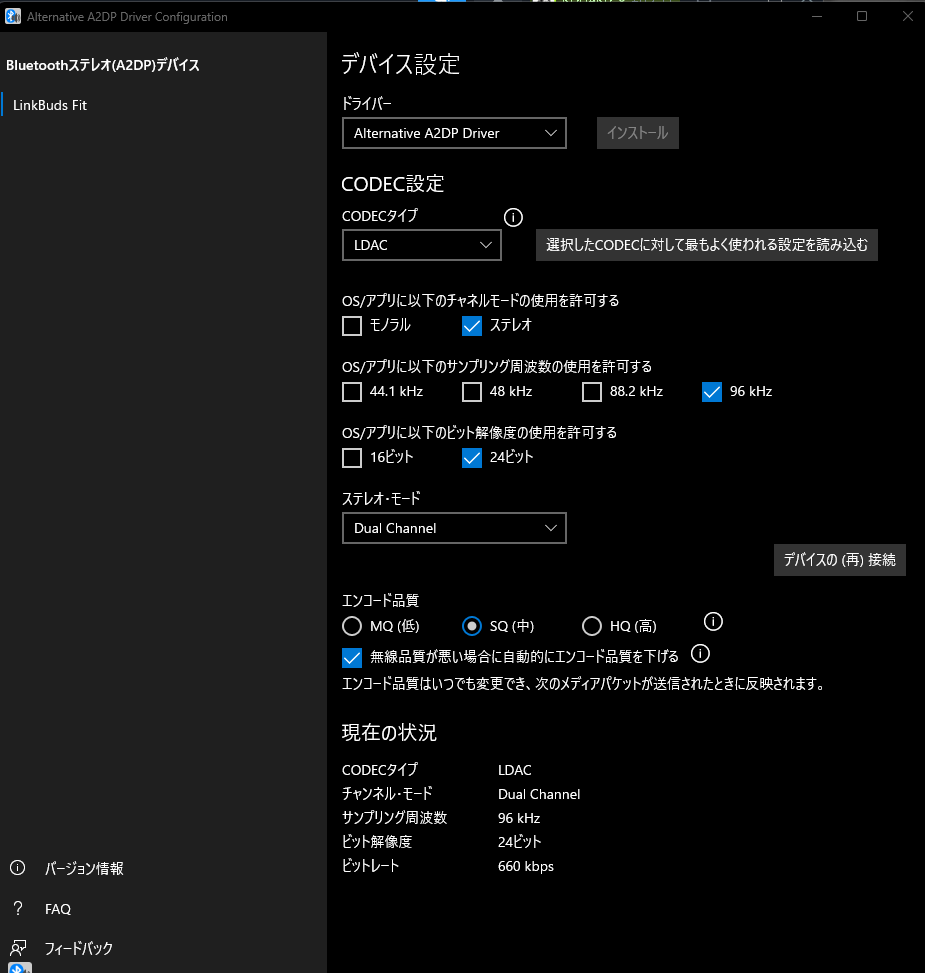The width and height of the screenshot is (925, 973).
Task: Select the MQ (低) encode quality
Action: pos(352,626)
